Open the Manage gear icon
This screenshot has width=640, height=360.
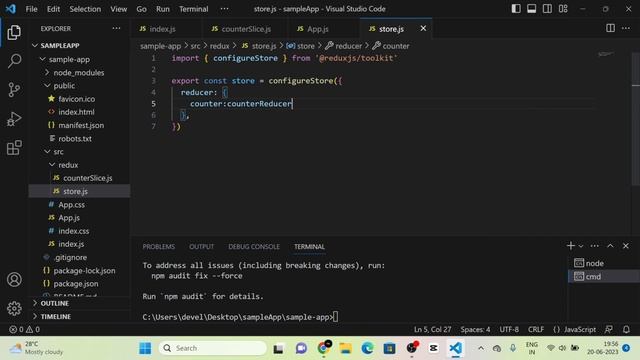pyautogui.click(x=14, y=308)
